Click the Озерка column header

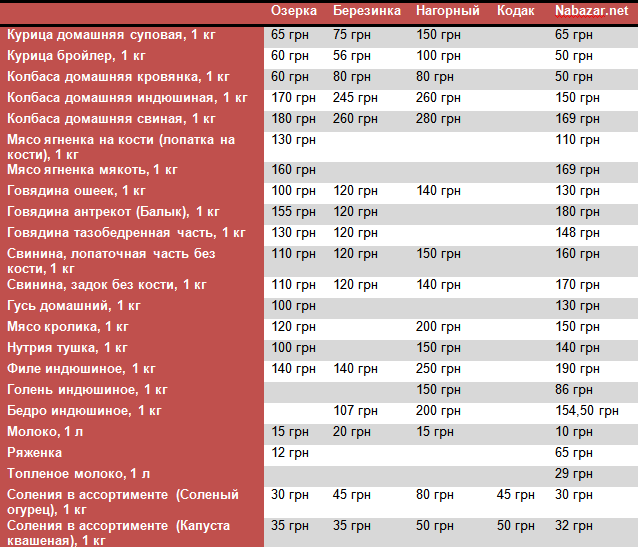point(294,11)
